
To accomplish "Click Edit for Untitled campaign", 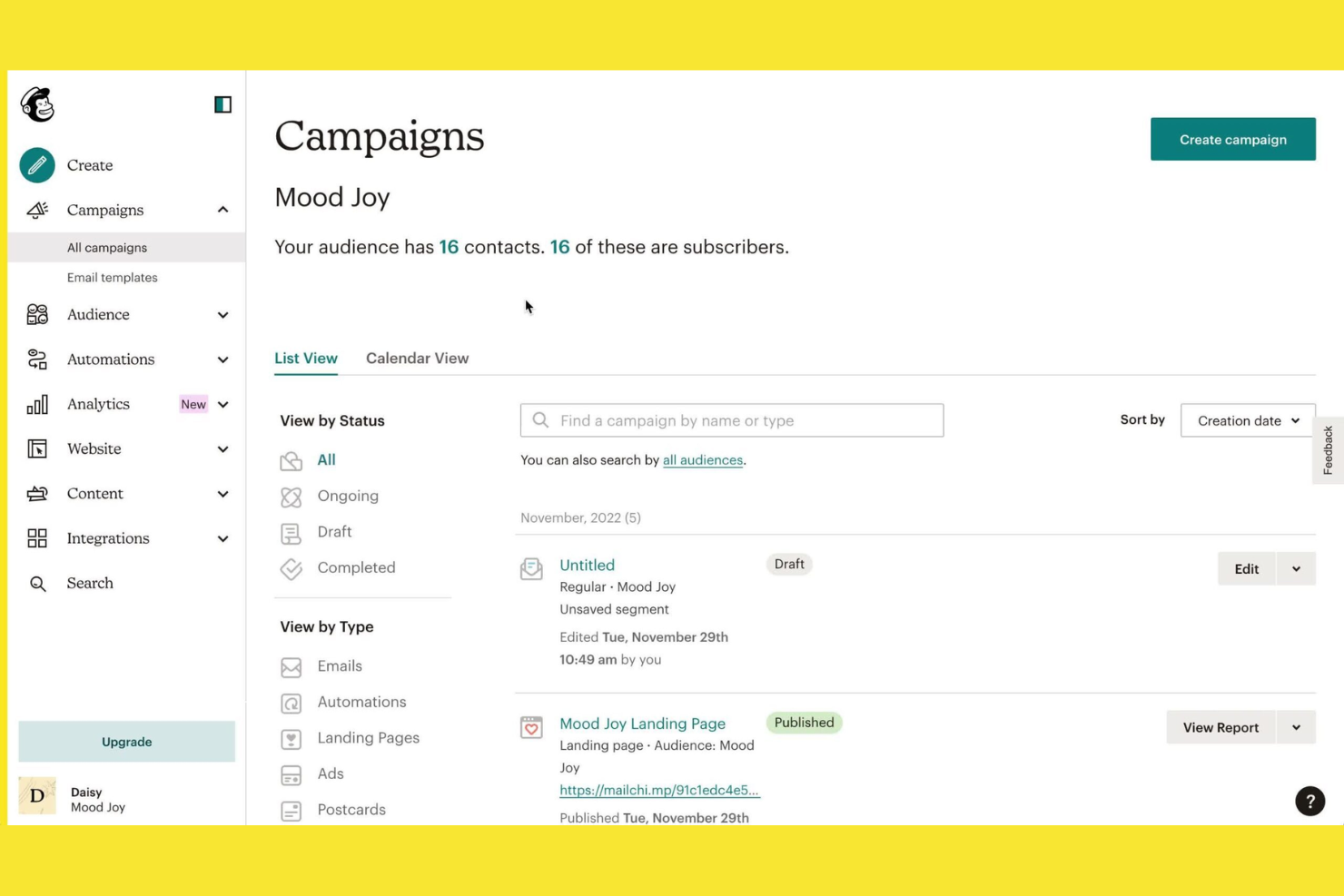I will tap(1246, 569).
